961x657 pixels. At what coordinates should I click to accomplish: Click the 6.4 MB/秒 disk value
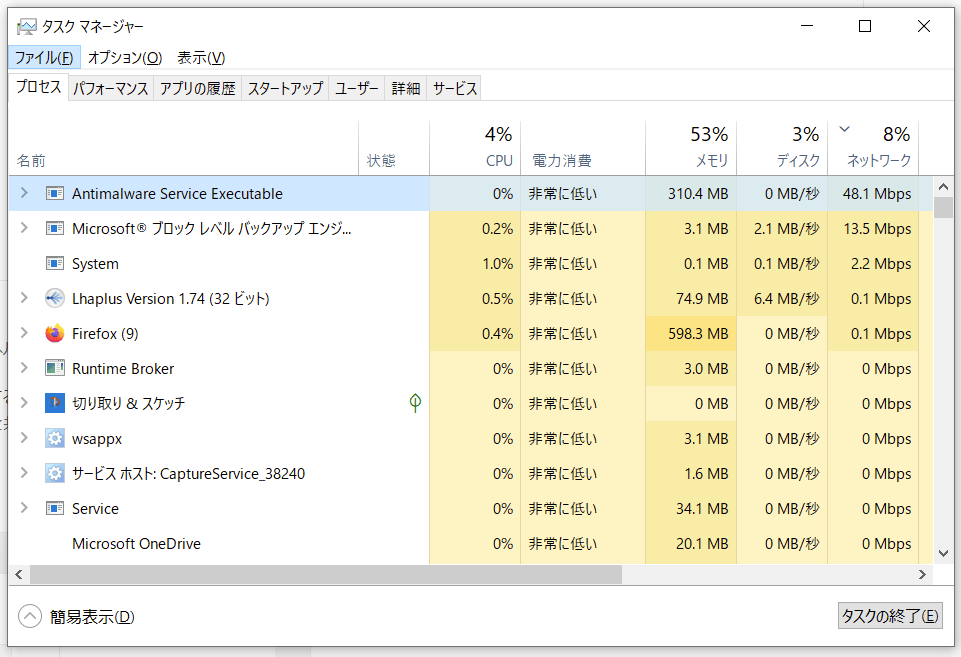click(x=786, y=298)
